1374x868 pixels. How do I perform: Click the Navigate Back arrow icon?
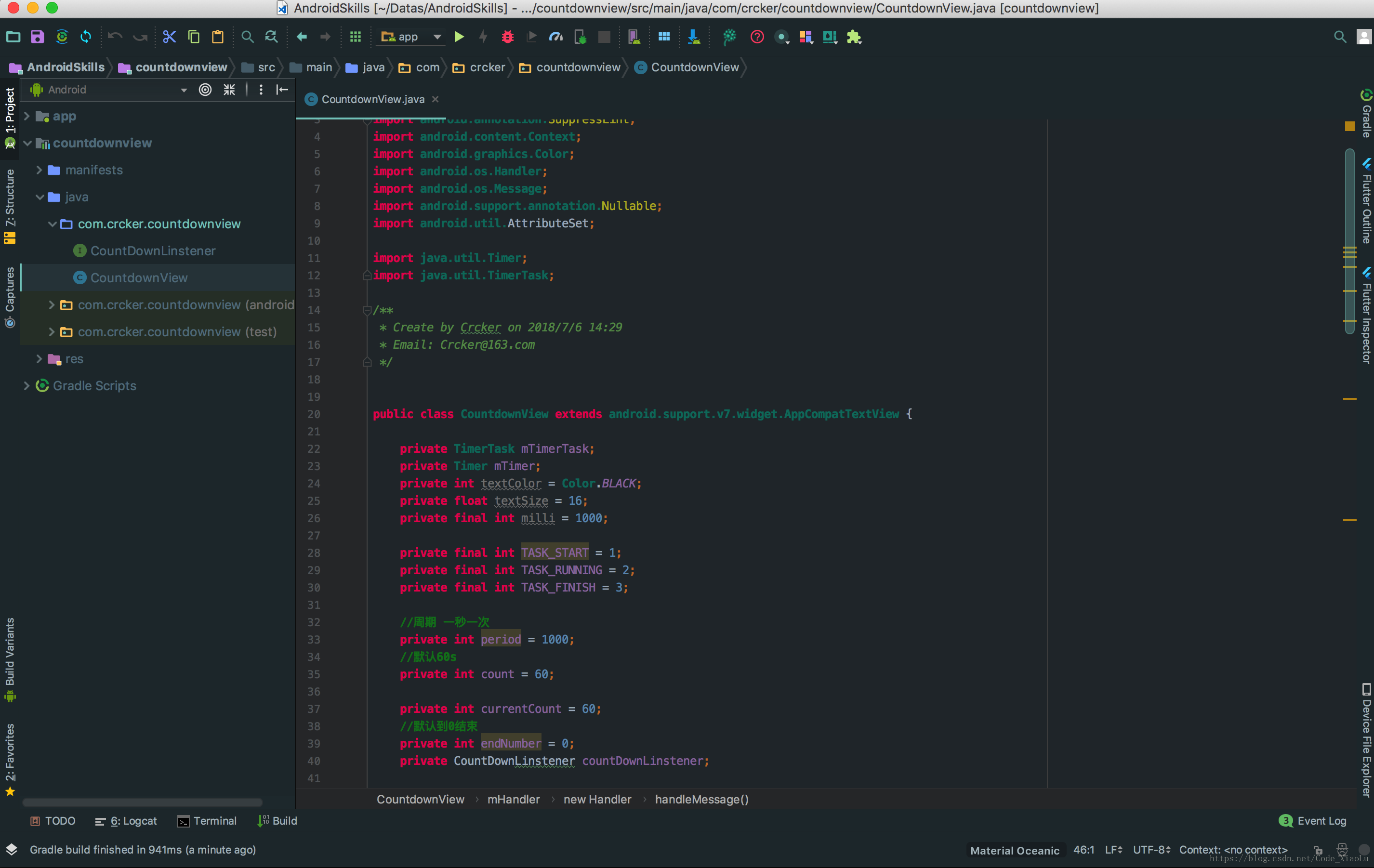(x=302, y=37)
